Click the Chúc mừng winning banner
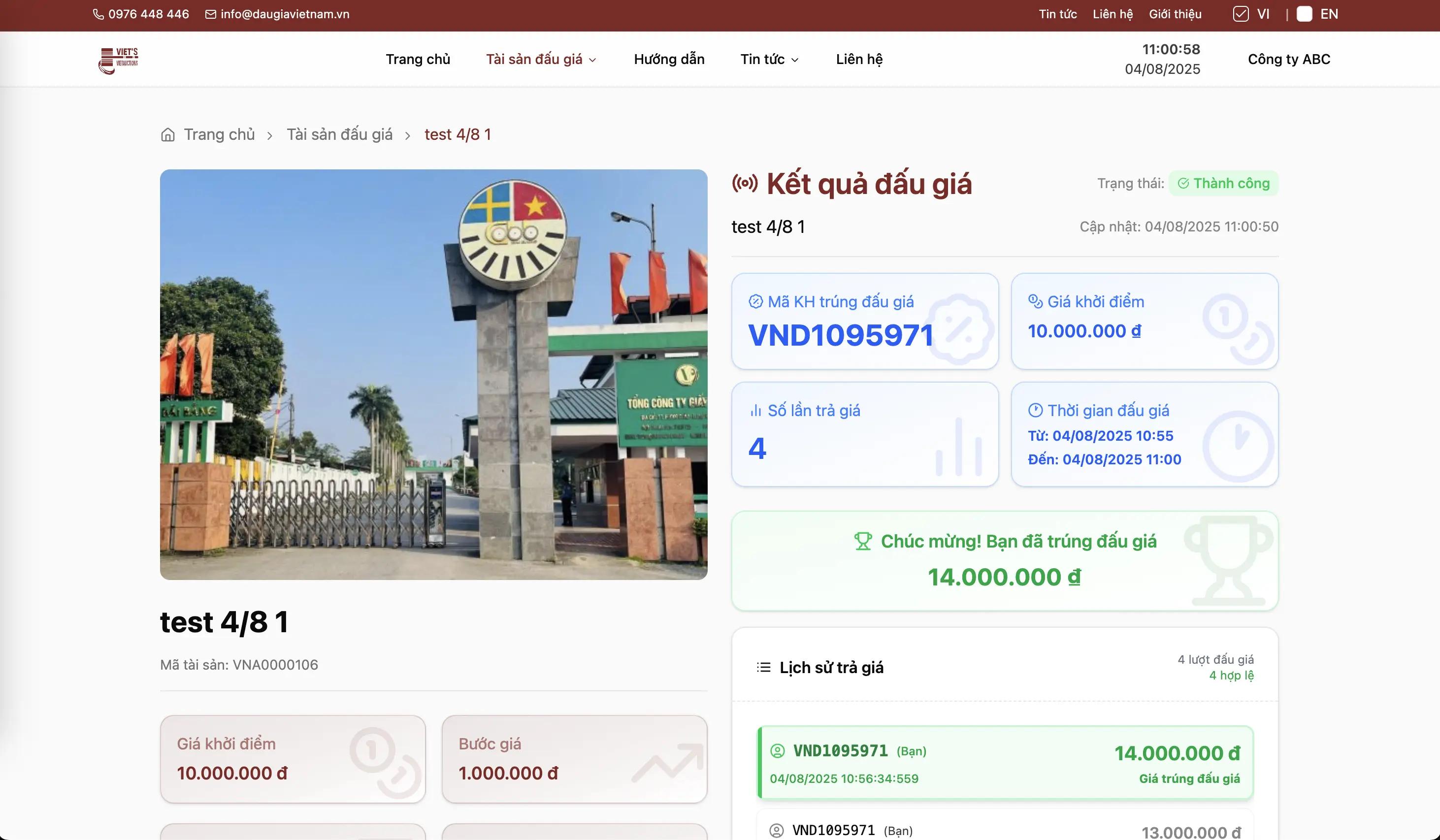The image size is (1440, 840). pos(1005,561)
